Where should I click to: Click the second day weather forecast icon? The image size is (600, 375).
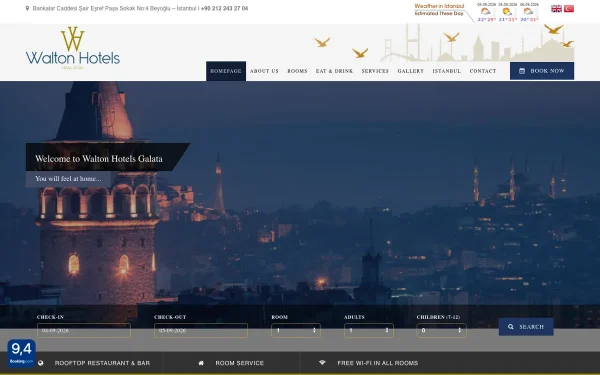point(507,11)
